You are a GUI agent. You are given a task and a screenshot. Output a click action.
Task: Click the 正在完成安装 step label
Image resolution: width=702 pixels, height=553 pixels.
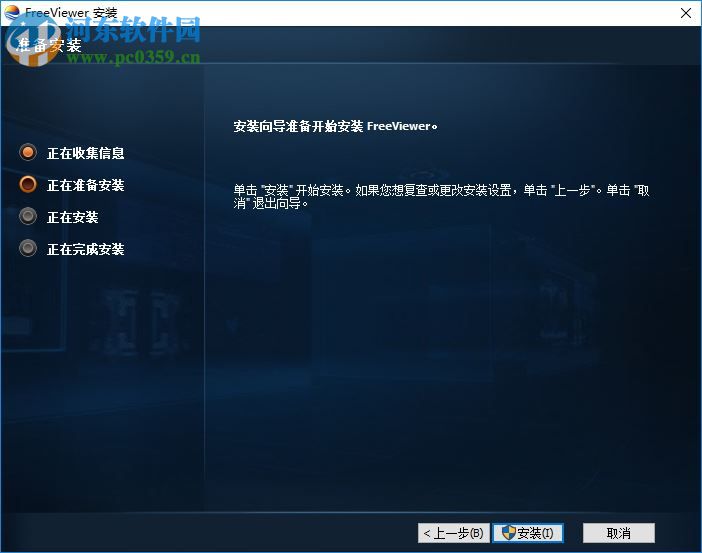86,249
